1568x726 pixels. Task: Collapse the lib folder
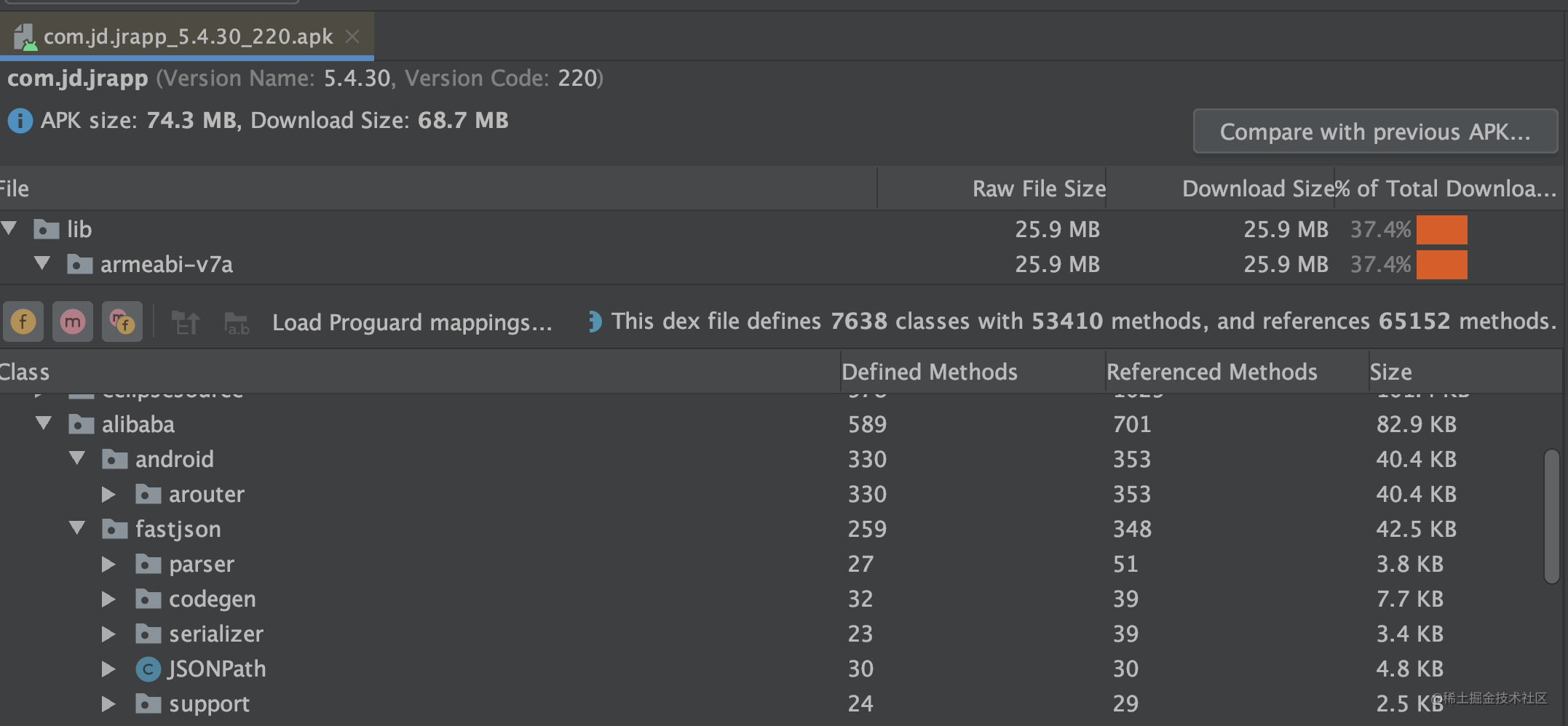tap(9, 228)
